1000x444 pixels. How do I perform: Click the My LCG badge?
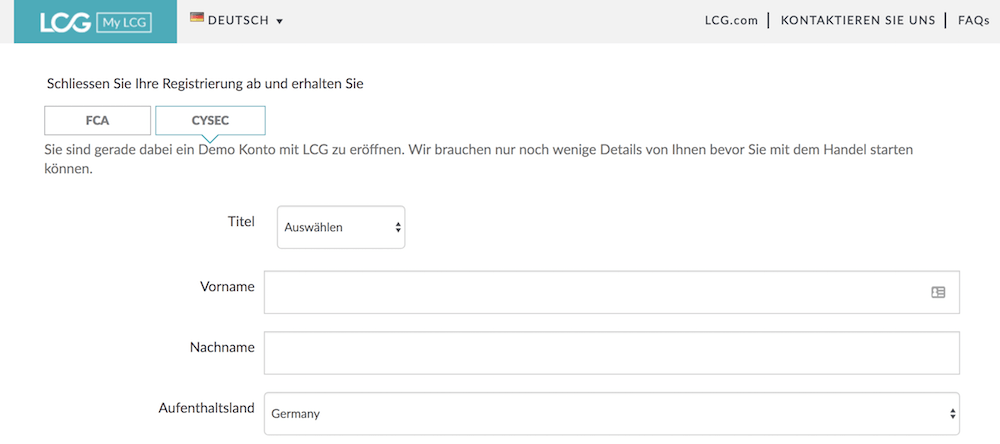tap(124, 24)
